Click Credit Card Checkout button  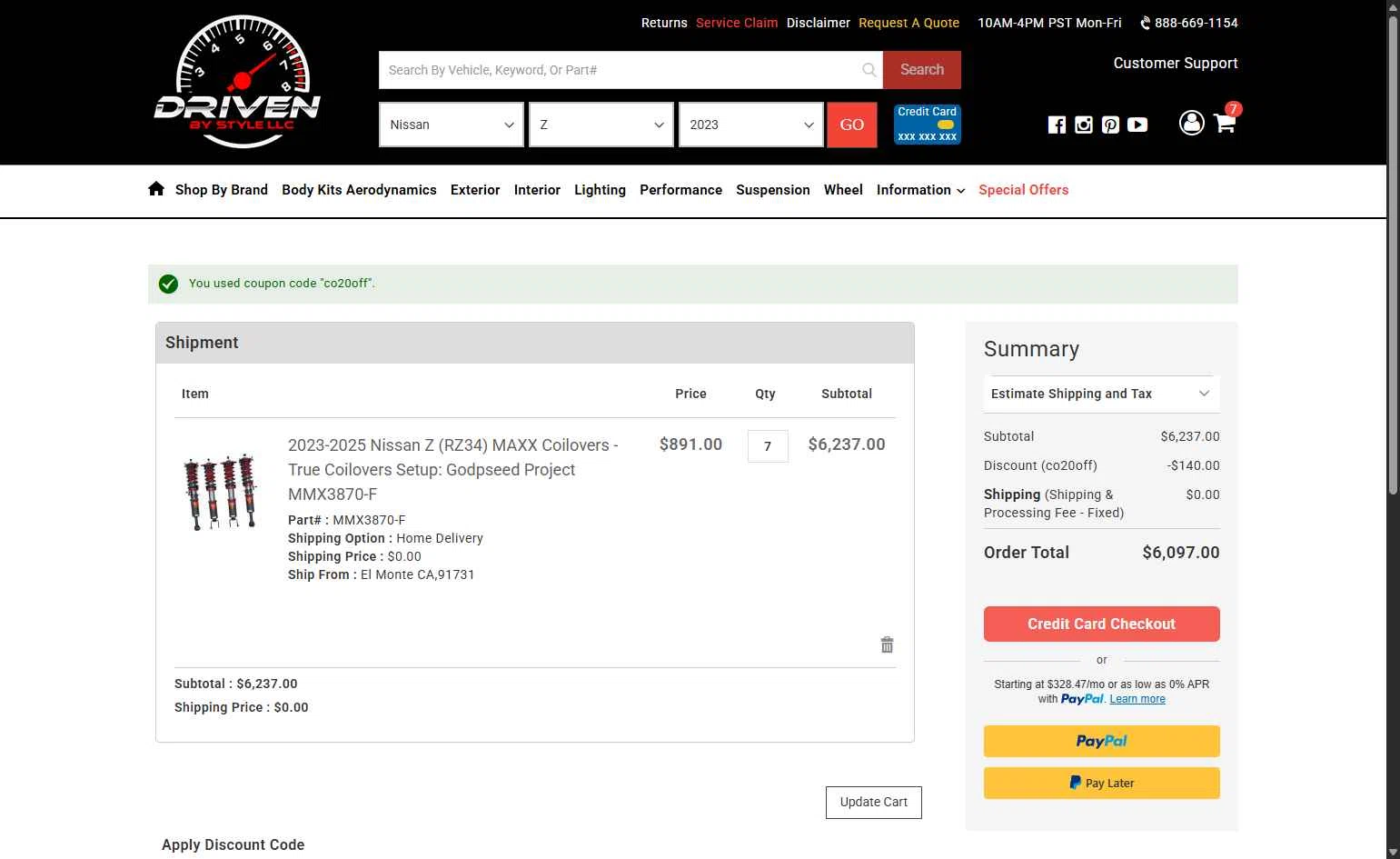pos(1101,624)
